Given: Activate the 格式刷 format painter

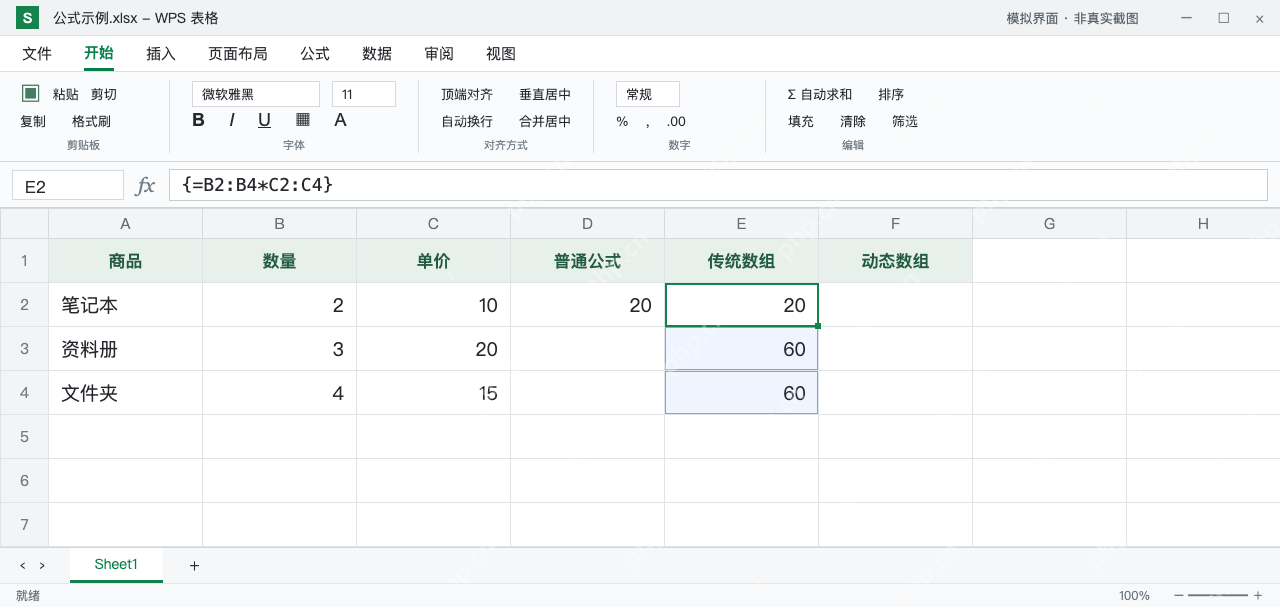Looking at the screenshot, I should (x=91, y=121).
